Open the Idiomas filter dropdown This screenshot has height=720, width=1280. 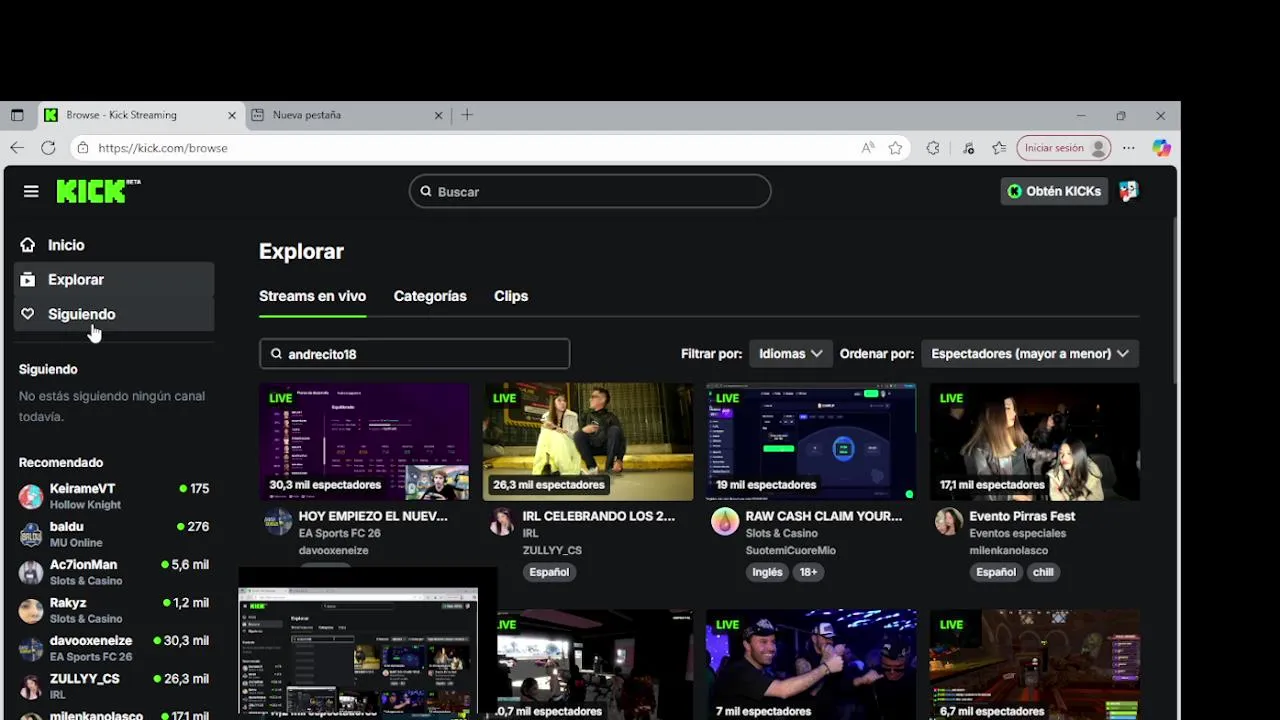tap(790, 354)
